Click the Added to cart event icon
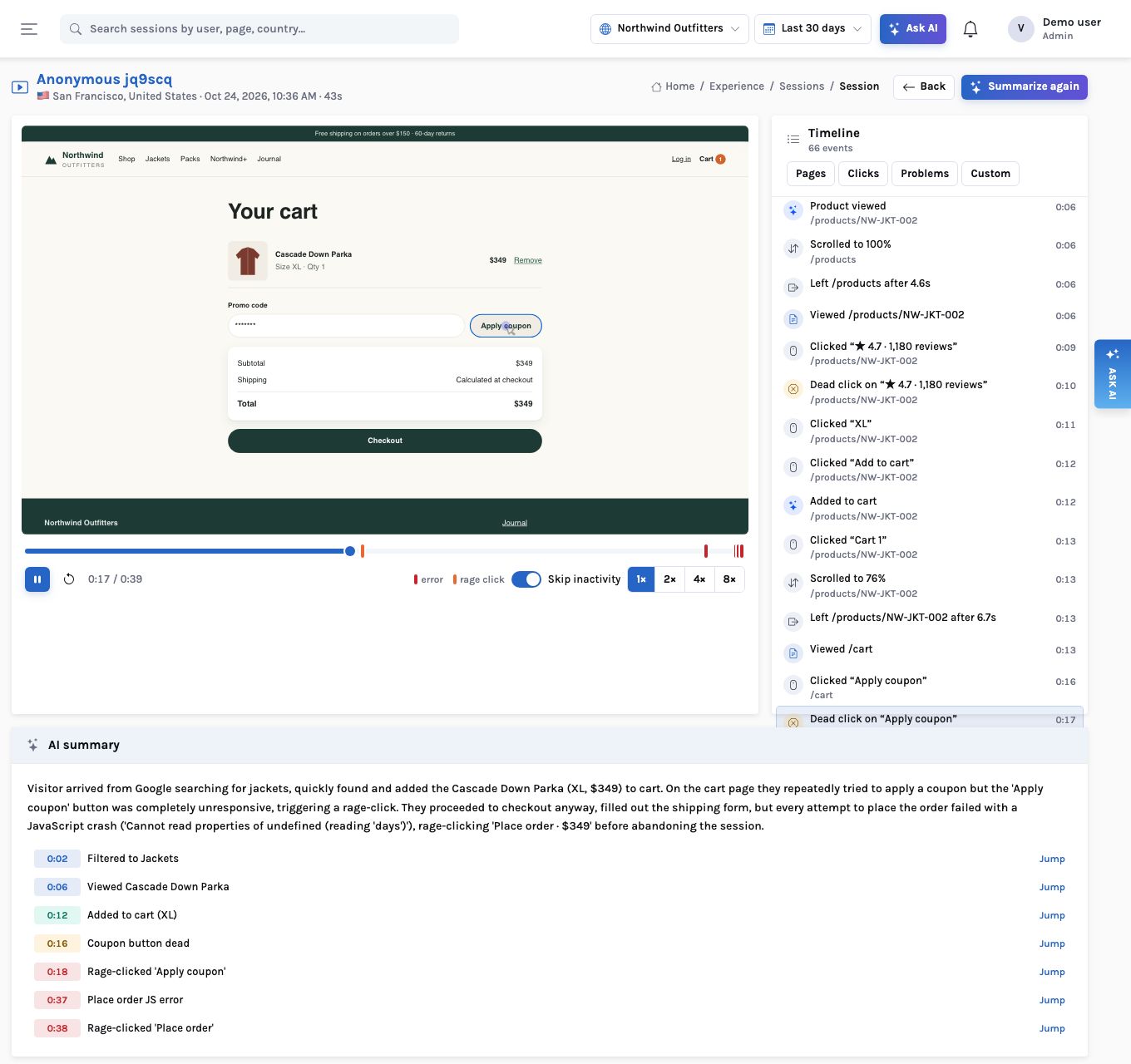The height and width of the screenshot is (1064, 1131). tap(793, 505)
